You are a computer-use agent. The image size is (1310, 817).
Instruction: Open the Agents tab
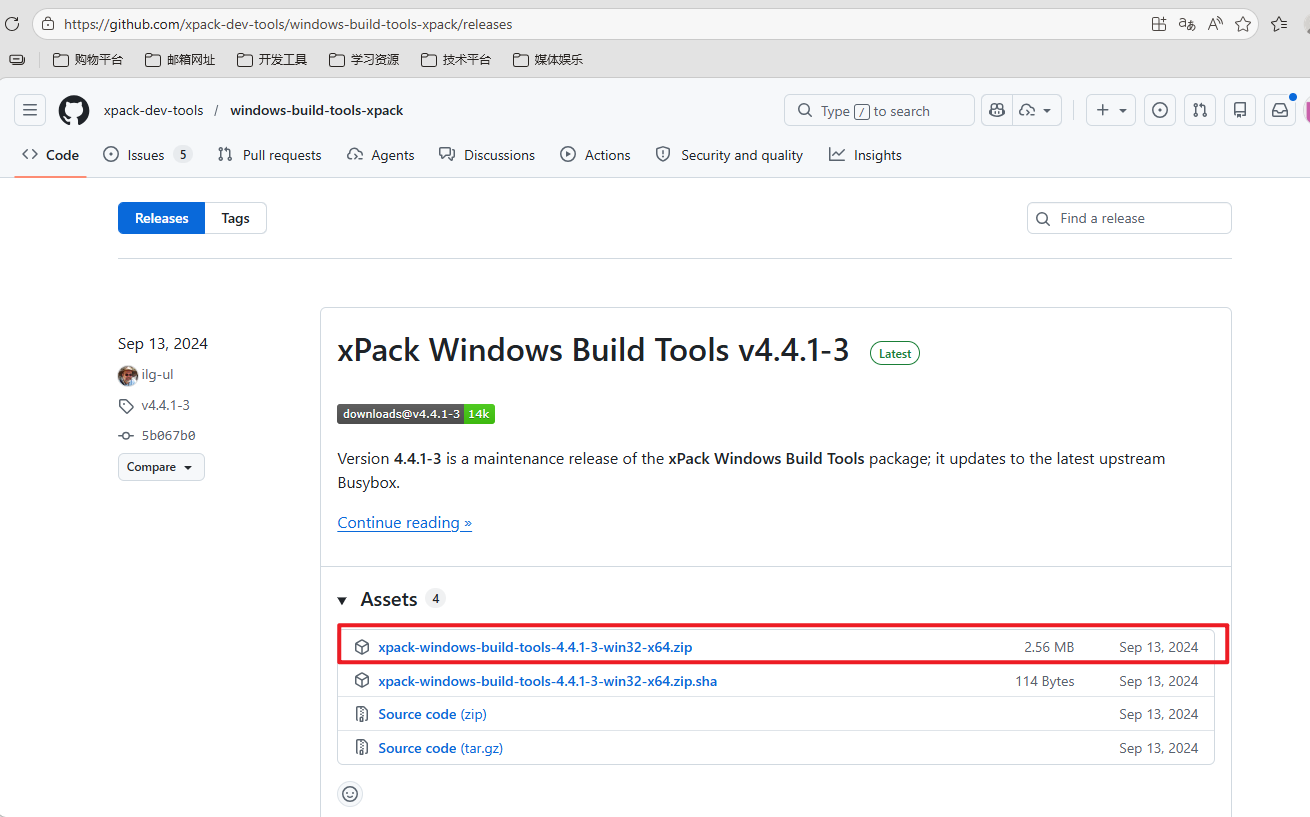[380, 155]
